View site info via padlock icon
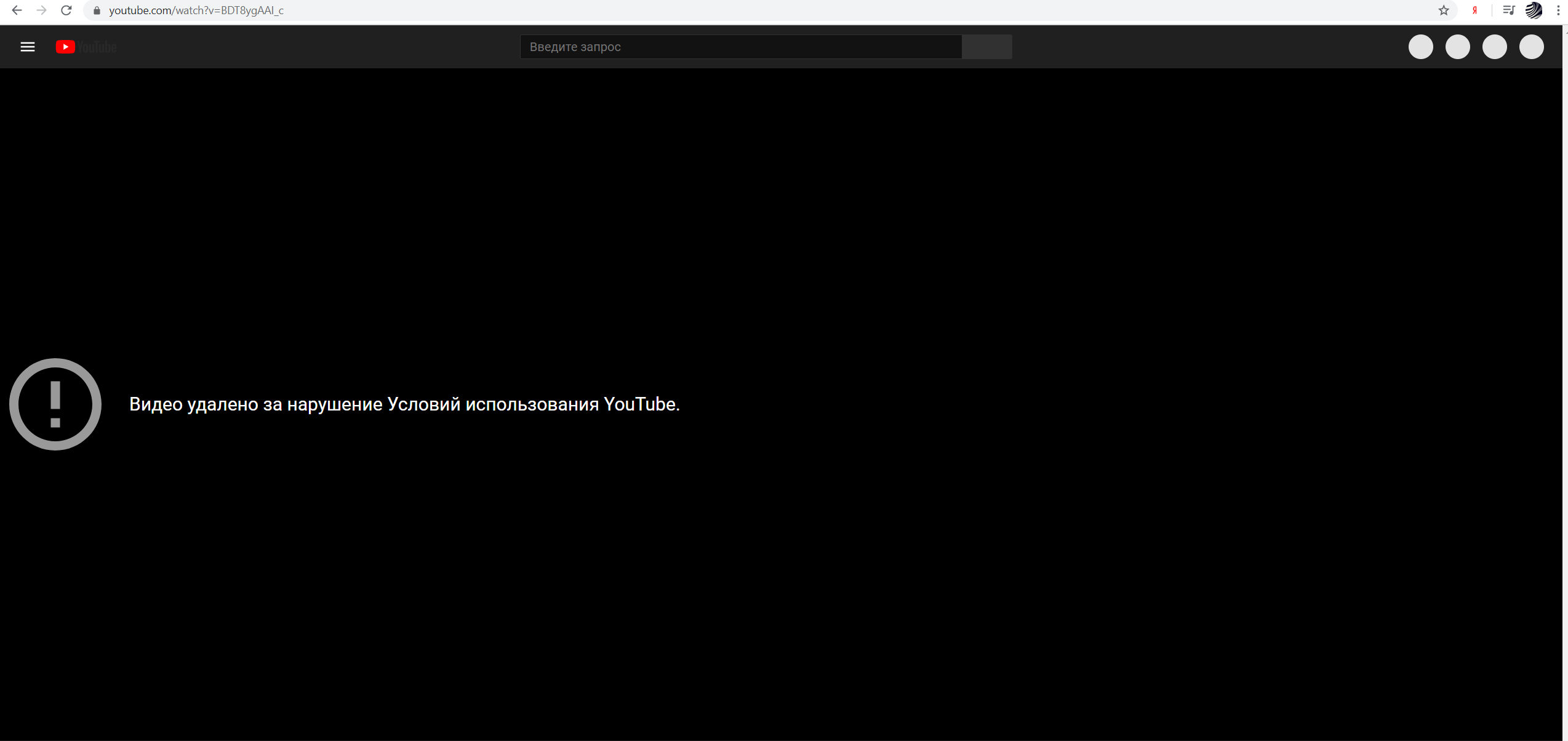The width and height of the screenshot is (1568, 741). click(x=97, y=10)
